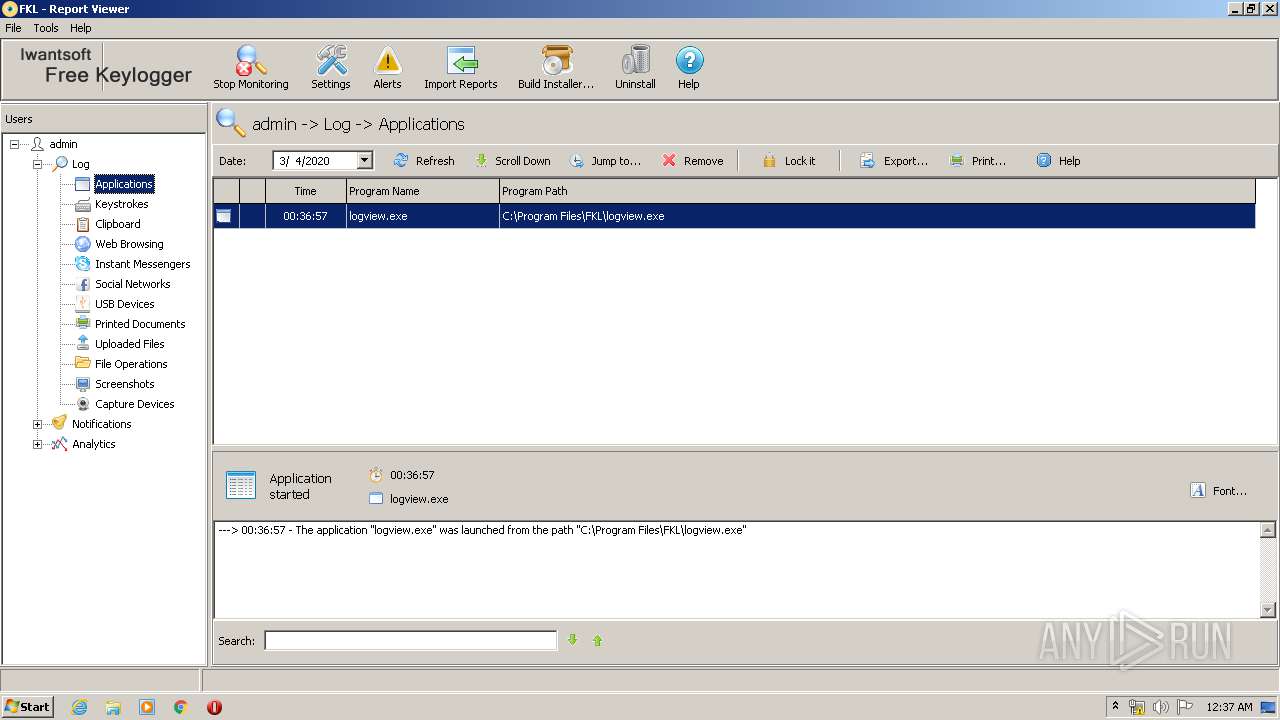Select Social Networks log
The height and width of the screenshot is (720, 1280).
(132, 284)
